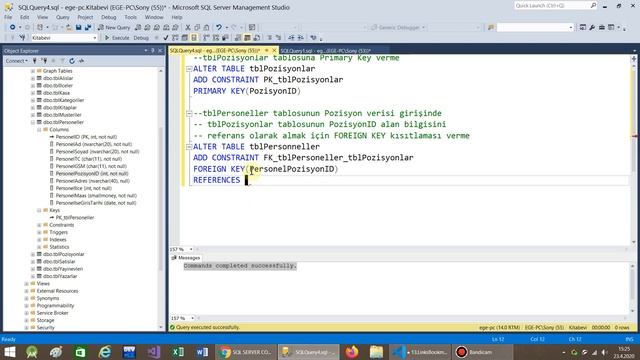Collapse the ALTER TABLE tblPozisyonlar code block
Screen dimensions: 640x360
pos(189,69)
